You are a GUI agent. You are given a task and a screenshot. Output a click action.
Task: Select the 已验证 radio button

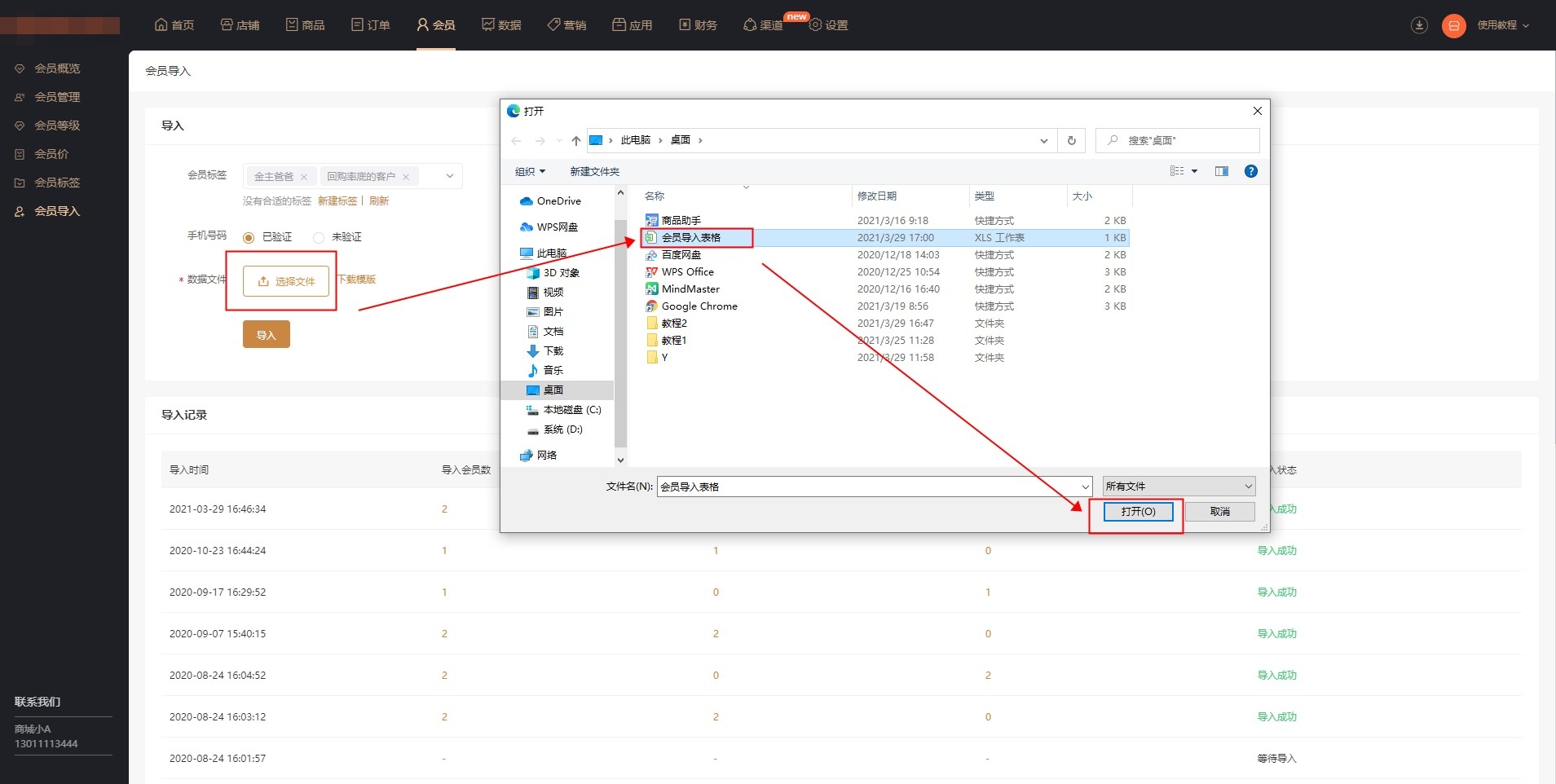249,238
